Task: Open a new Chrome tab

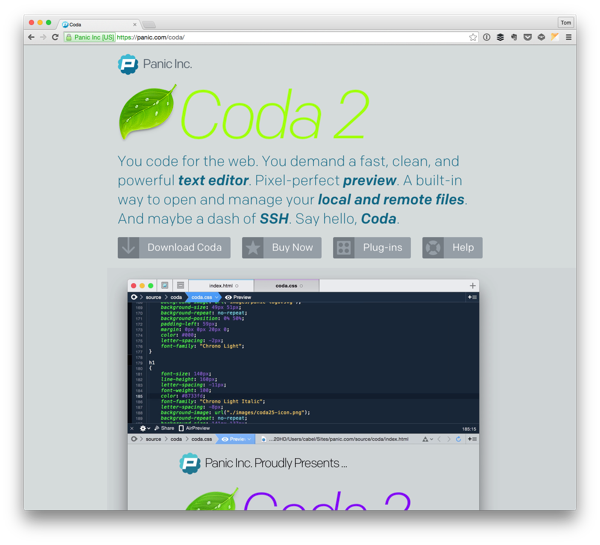Action: tap(149, 23)
